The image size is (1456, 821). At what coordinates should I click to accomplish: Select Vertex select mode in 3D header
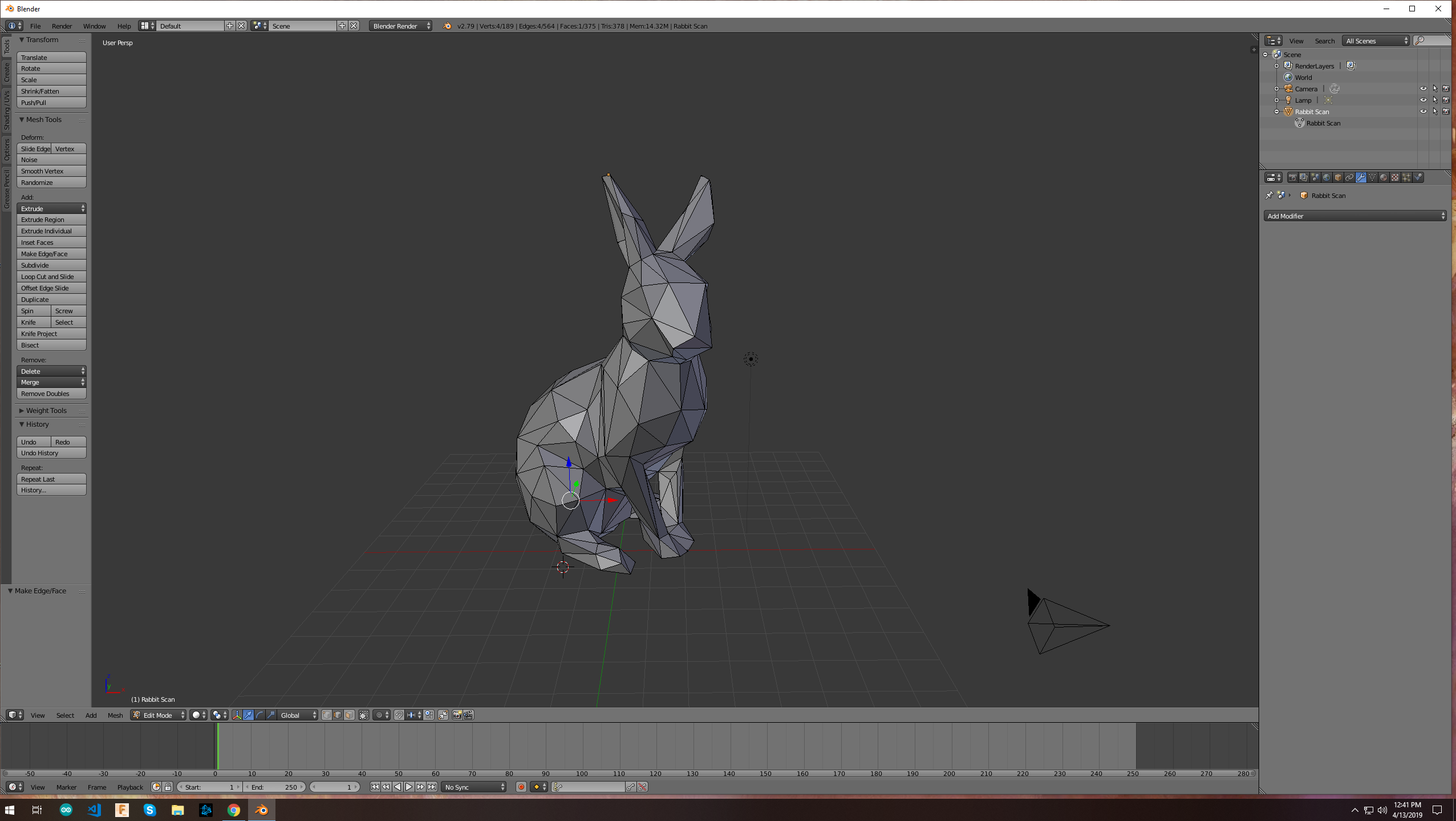point(327,715)
